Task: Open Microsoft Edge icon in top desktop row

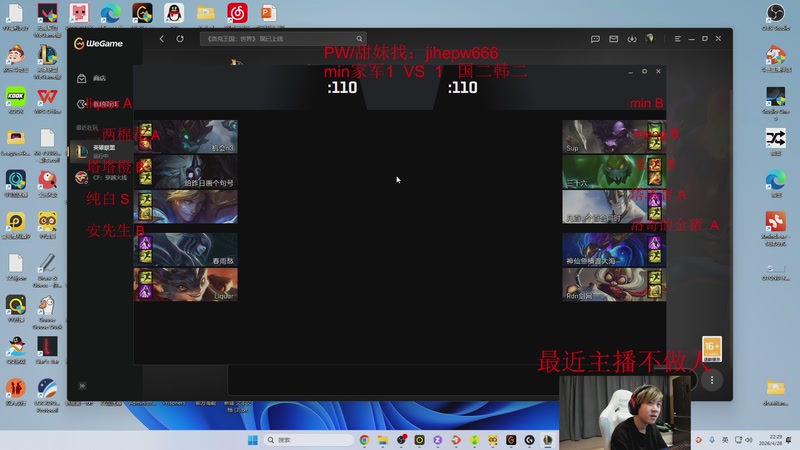Action: pos(110,13)
